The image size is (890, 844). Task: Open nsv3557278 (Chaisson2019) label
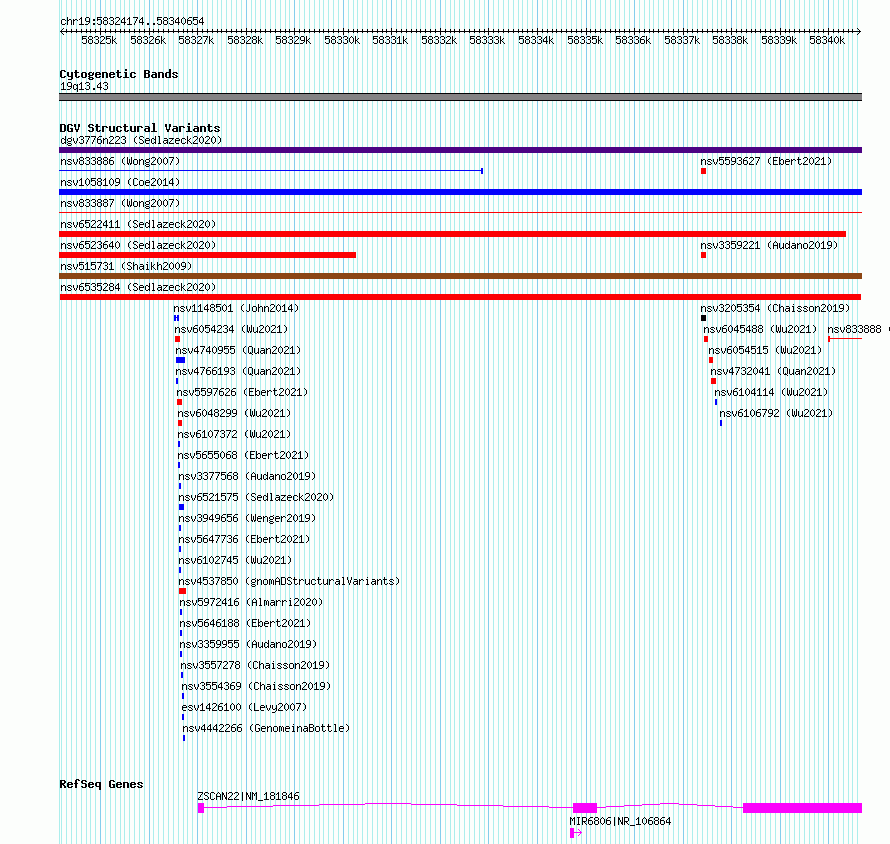[255, 665]
